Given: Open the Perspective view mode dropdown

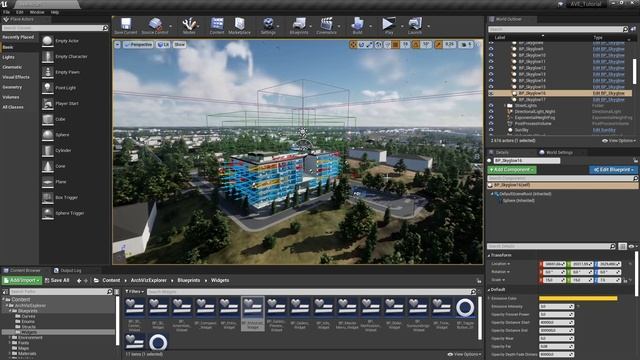Looking at the screenshot, I should pos(138,44).
